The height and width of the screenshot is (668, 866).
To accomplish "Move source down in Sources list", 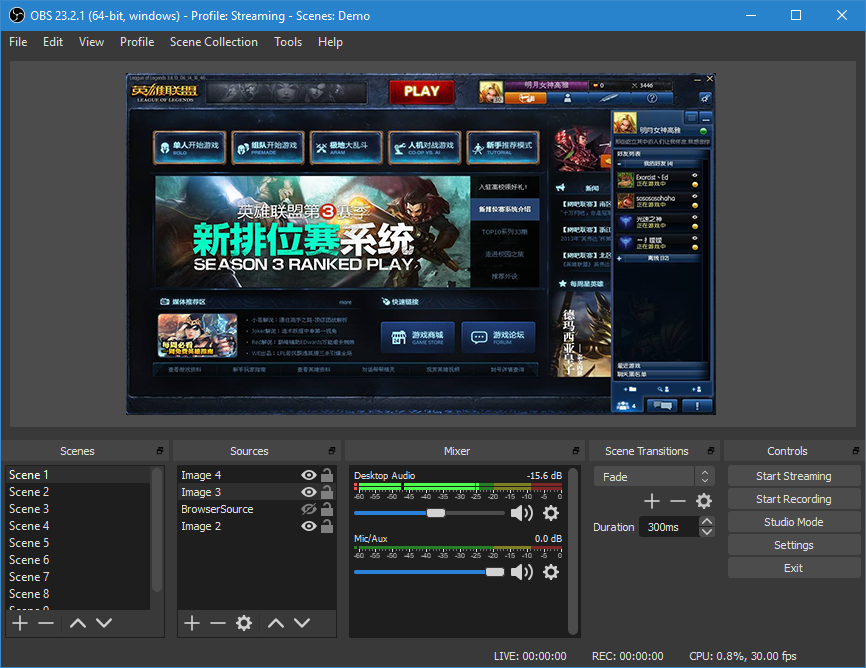I will 302,623.
